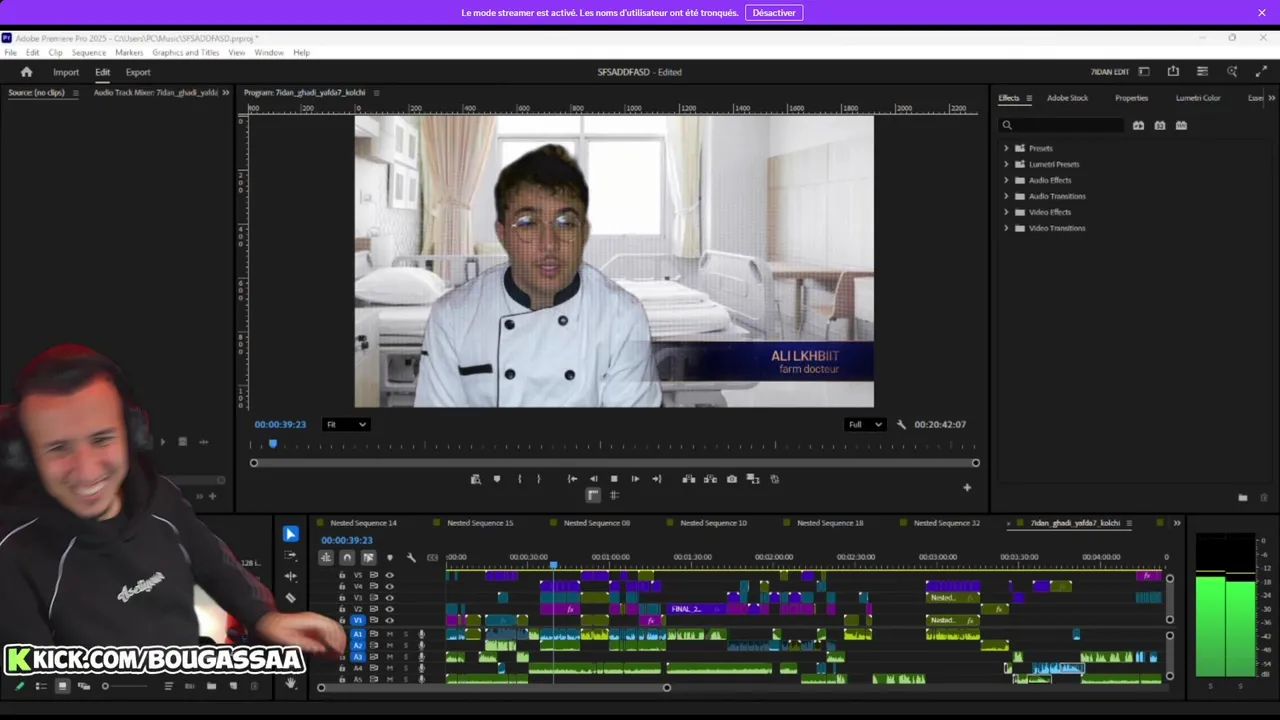
Task: Expand the Lumetri Presets folder
Action: tap(1006, 164)
